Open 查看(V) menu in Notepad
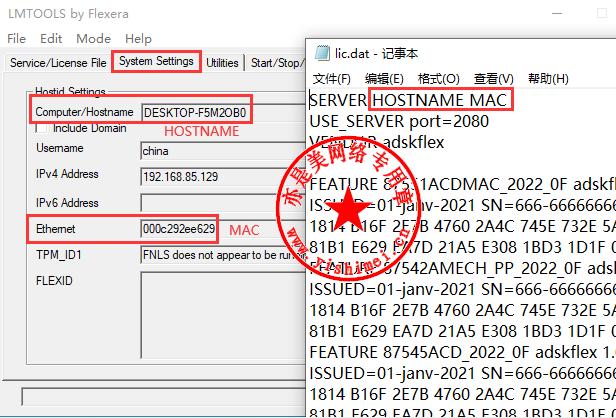 coord(493,79)
